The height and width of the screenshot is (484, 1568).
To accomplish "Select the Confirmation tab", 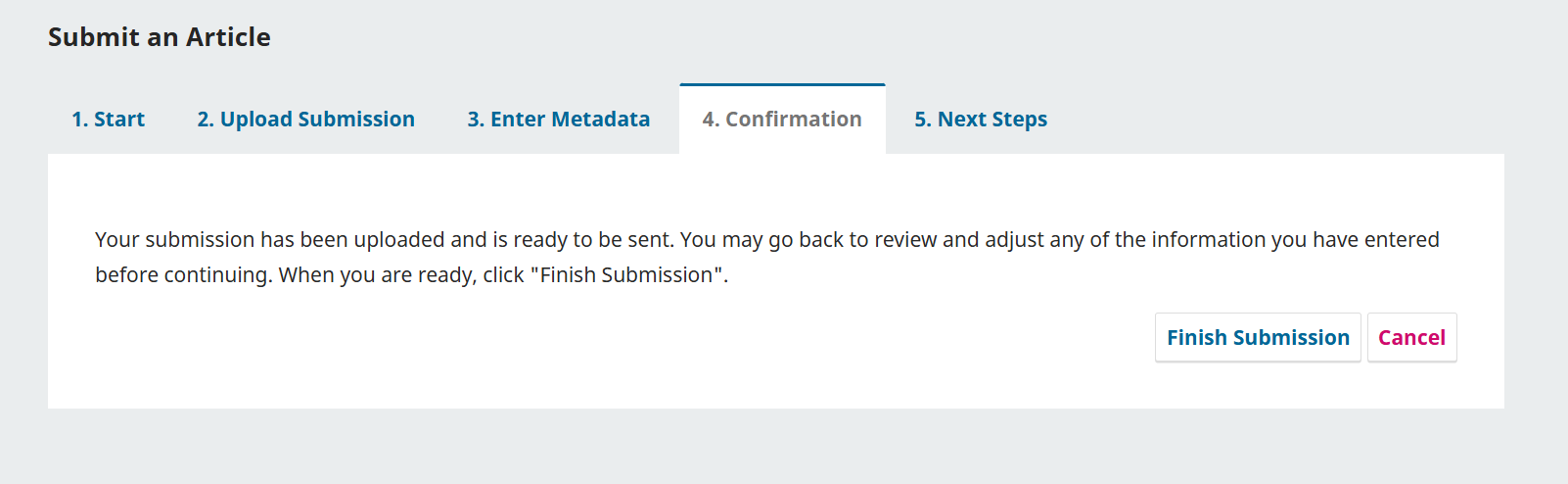I will pos(782,120).
